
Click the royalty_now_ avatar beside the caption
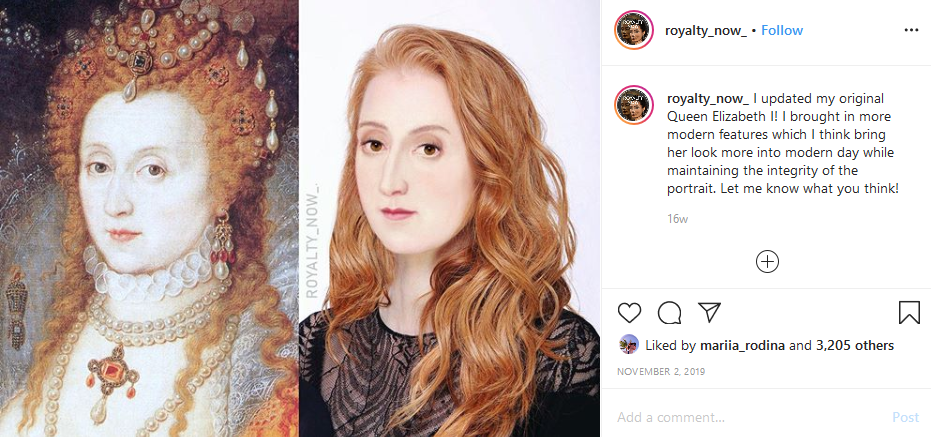634,104
